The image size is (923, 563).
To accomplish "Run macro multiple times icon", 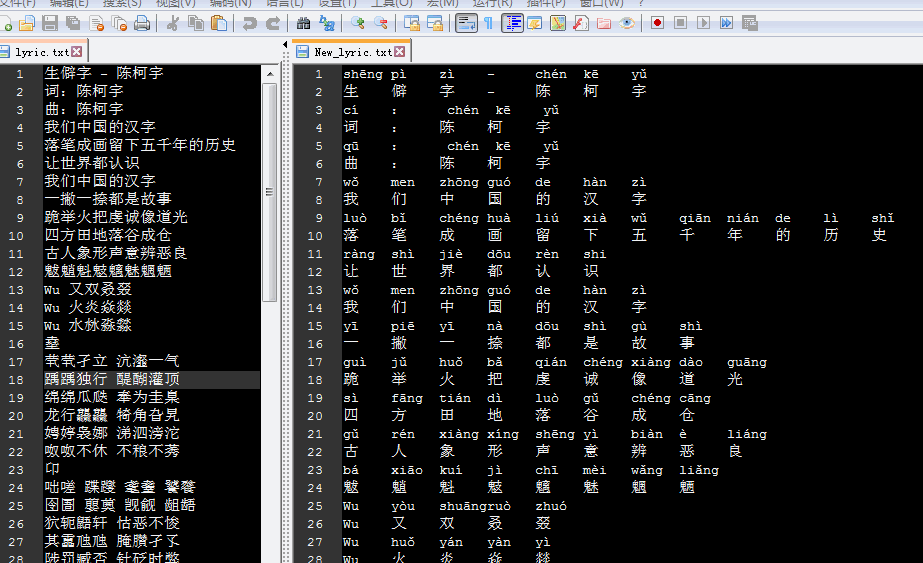I will tap(726, 24).
